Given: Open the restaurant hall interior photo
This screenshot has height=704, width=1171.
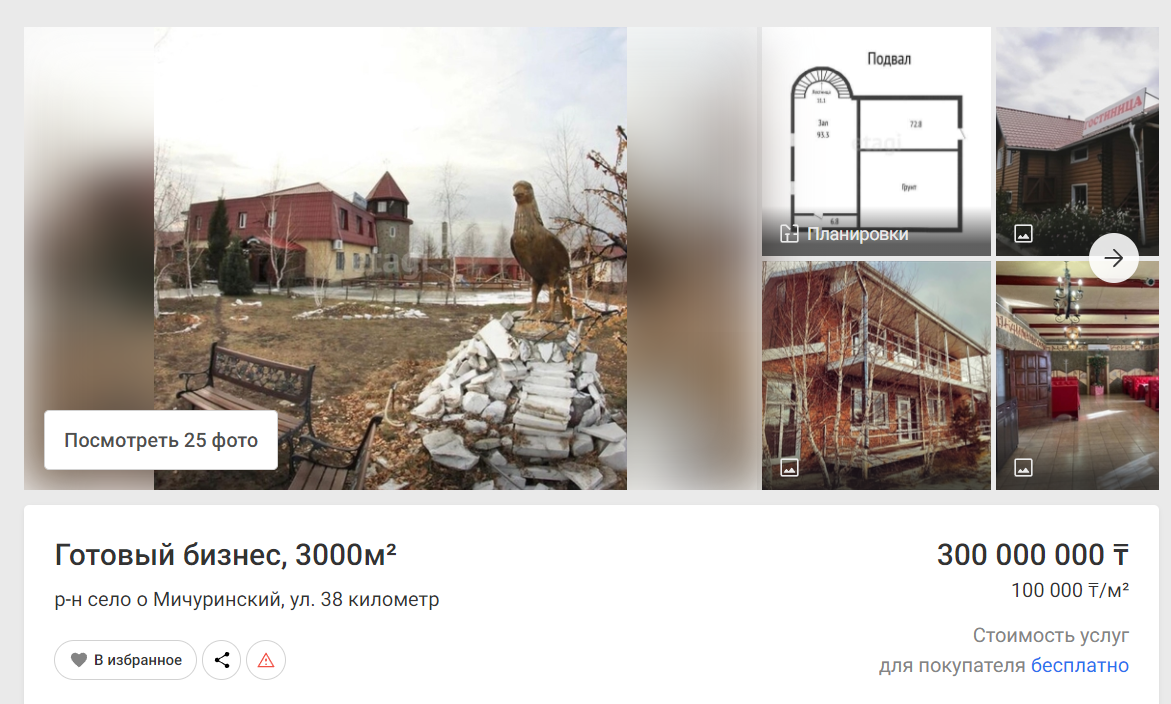Looking at the screenshot, I should point(1077,376).
